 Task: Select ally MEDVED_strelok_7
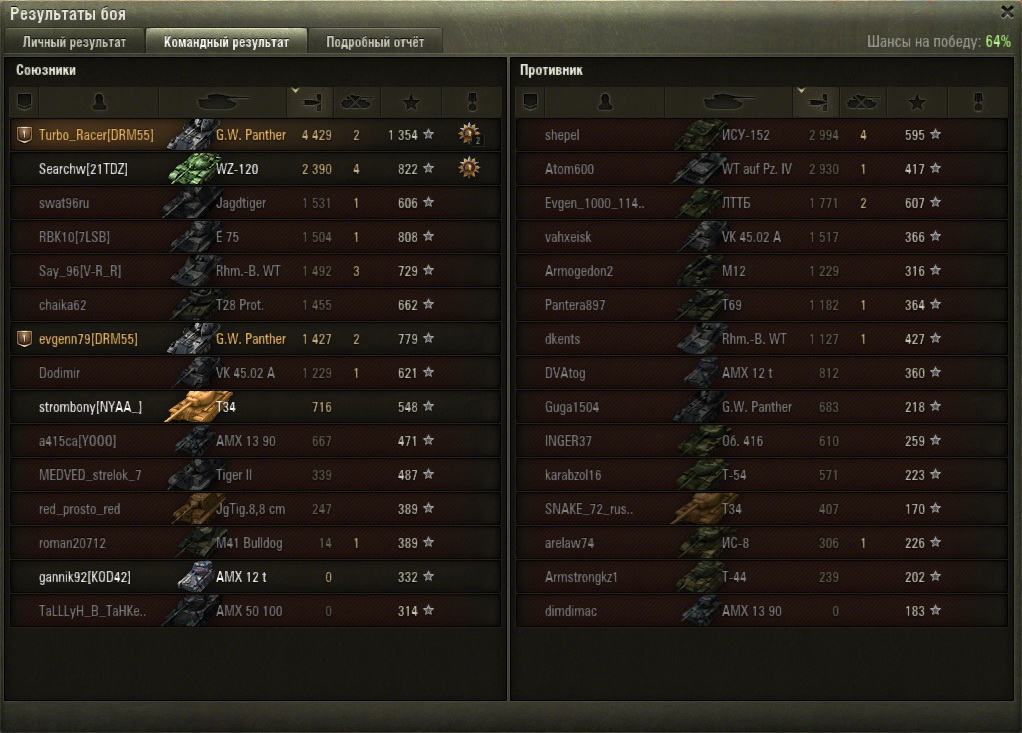90,475
